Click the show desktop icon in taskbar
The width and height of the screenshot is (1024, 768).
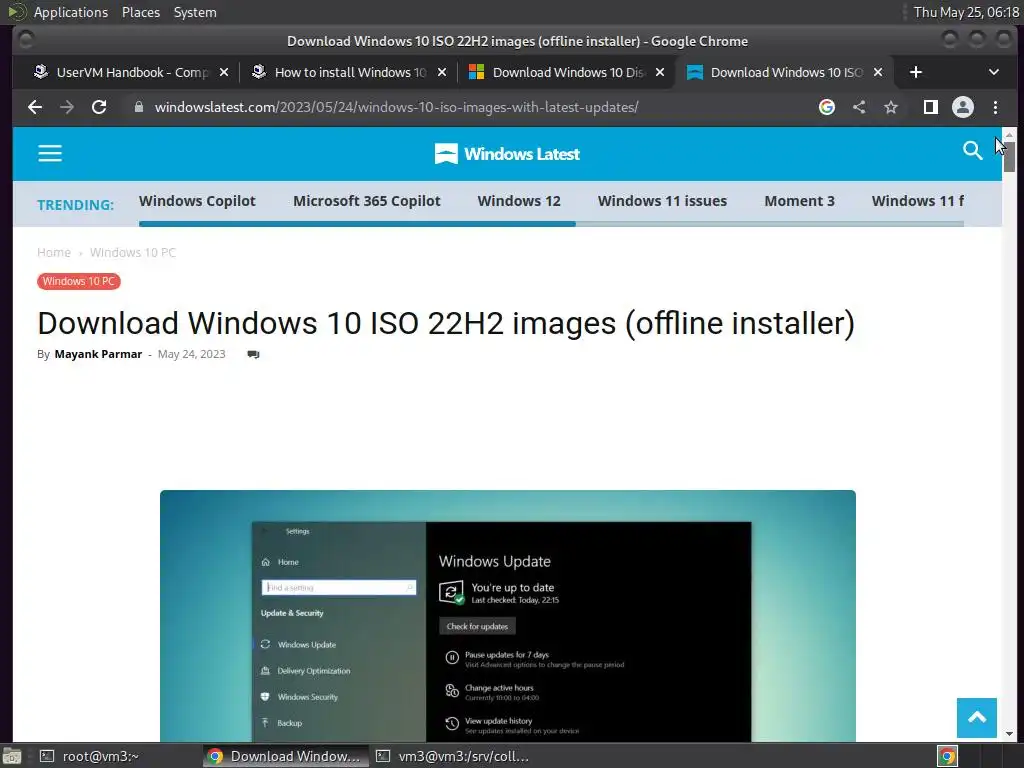point(12,756)
